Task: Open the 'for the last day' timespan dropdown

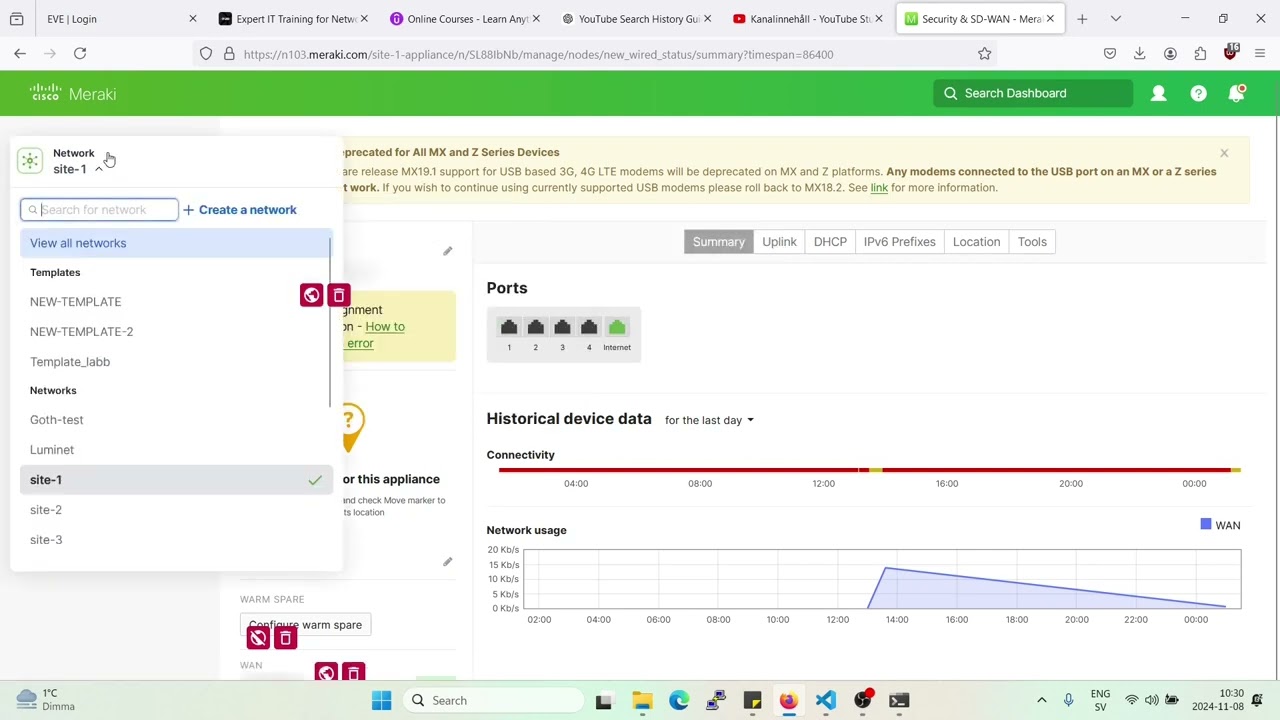Action: click(x=709, y=420)
